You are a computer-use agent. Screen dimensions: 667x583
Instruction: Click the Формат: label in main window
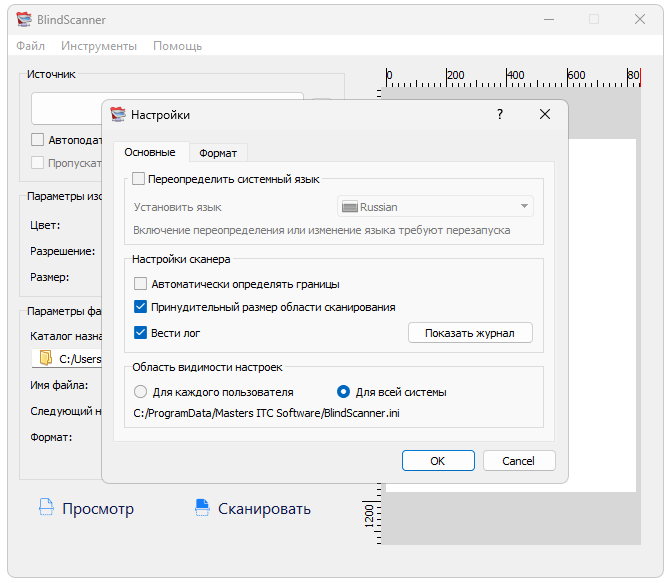(x=51, y=437)
